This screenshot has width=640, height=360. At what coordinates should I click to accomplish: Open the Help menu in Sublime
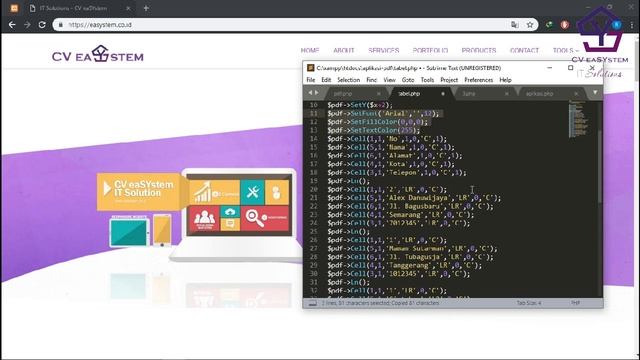[x=505, y=80]
